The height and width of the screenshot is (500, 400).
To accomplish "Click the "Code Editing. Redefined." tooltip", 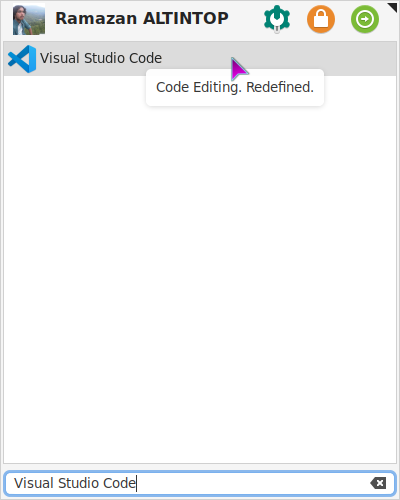I will point(235,87).
